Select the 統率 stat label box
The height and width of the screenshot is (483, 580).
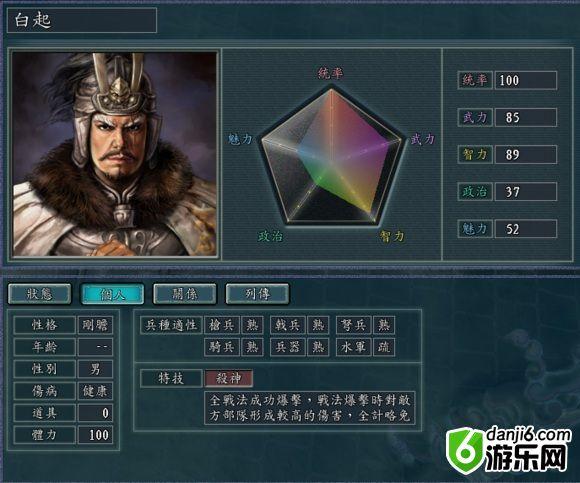475,80
